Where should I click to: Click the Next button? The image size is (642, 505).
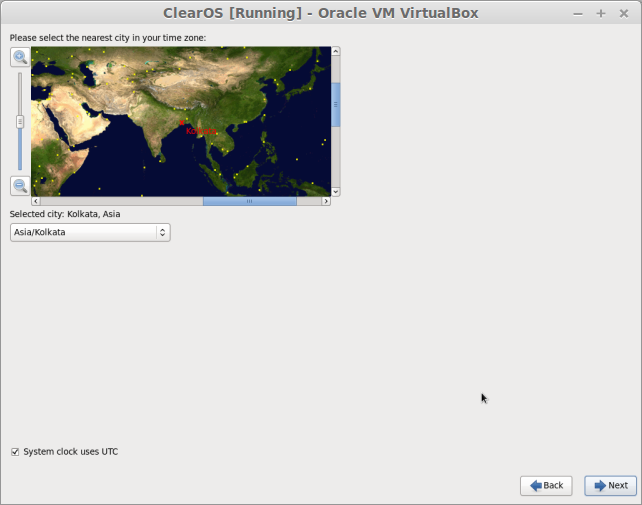(610, 485)
